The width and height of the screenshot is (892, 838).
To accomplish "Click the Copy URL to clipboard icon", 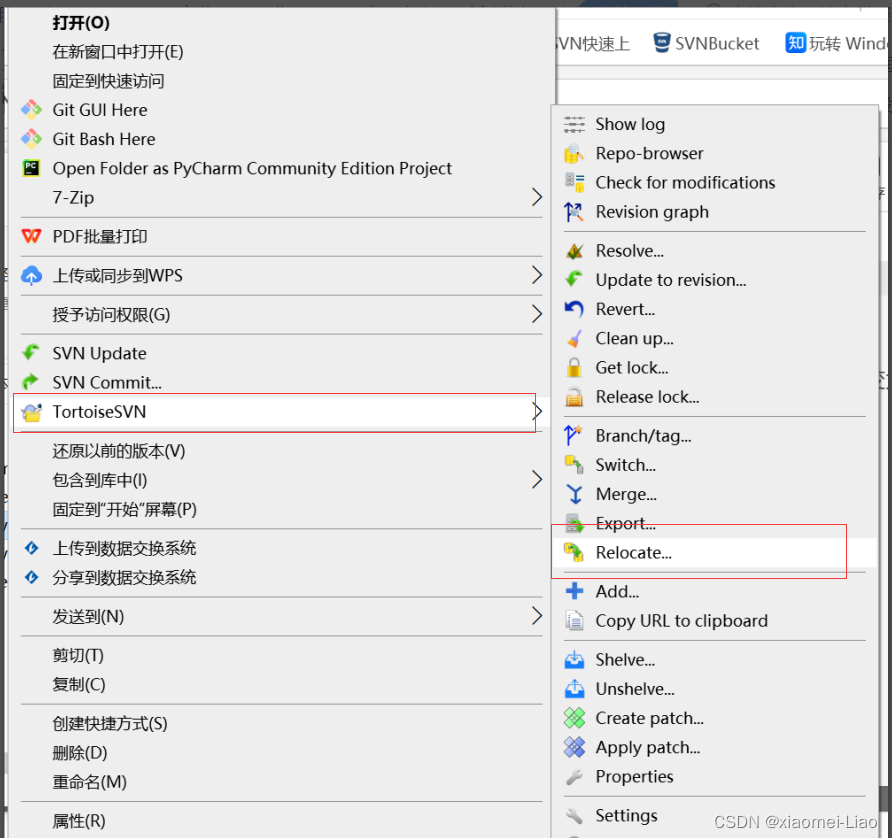I will (574, 620).
